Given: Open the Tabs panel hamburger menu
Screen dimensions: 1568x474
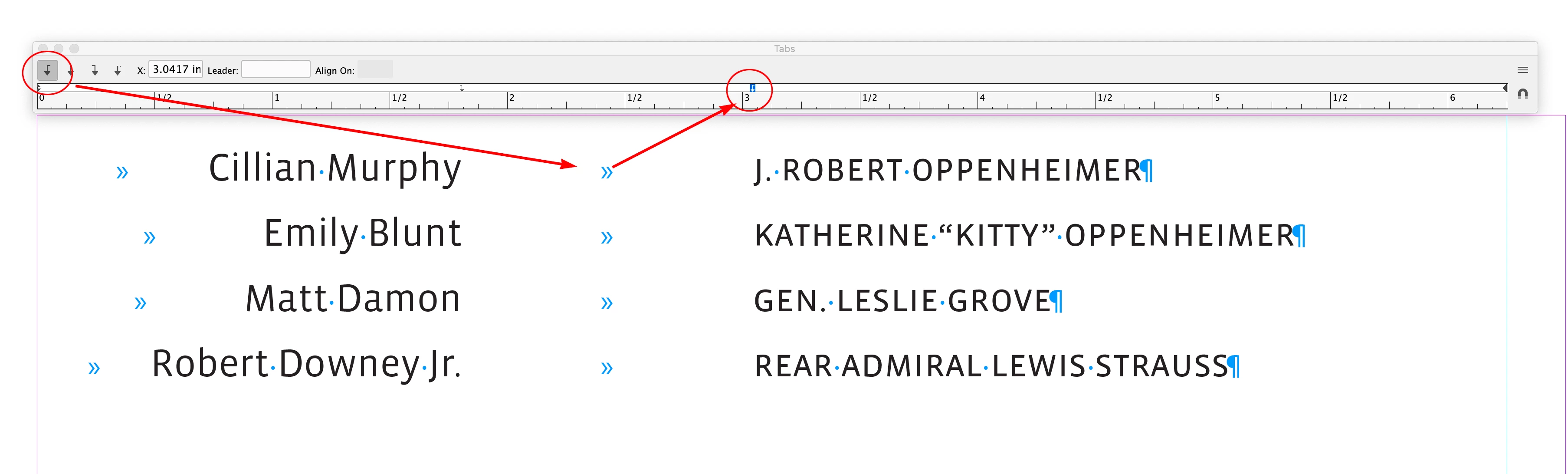Looking at the screenshot, I should click(x=1522, y=70).
